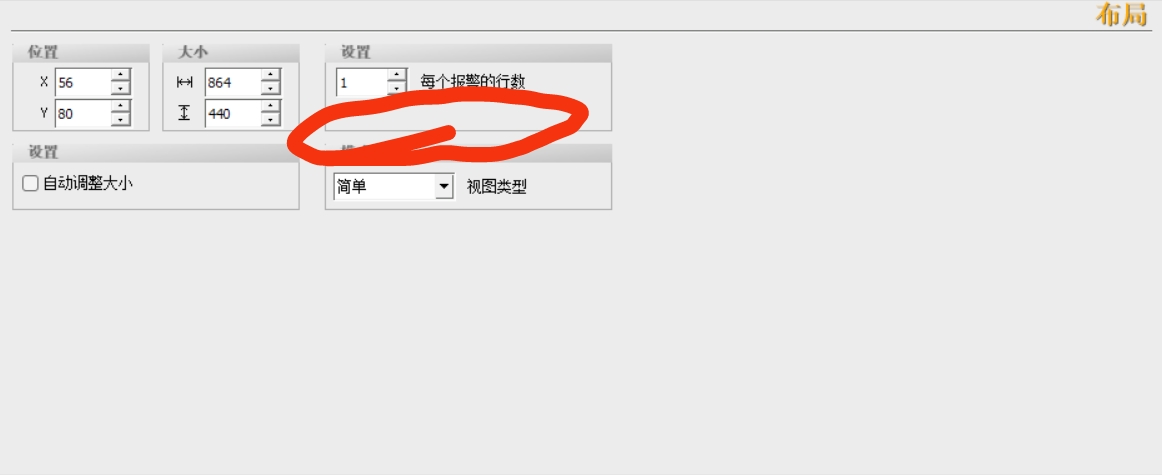Increase the X position with up arrow
The height and width of the screenshot is (475, 1162).
[121, 76]
